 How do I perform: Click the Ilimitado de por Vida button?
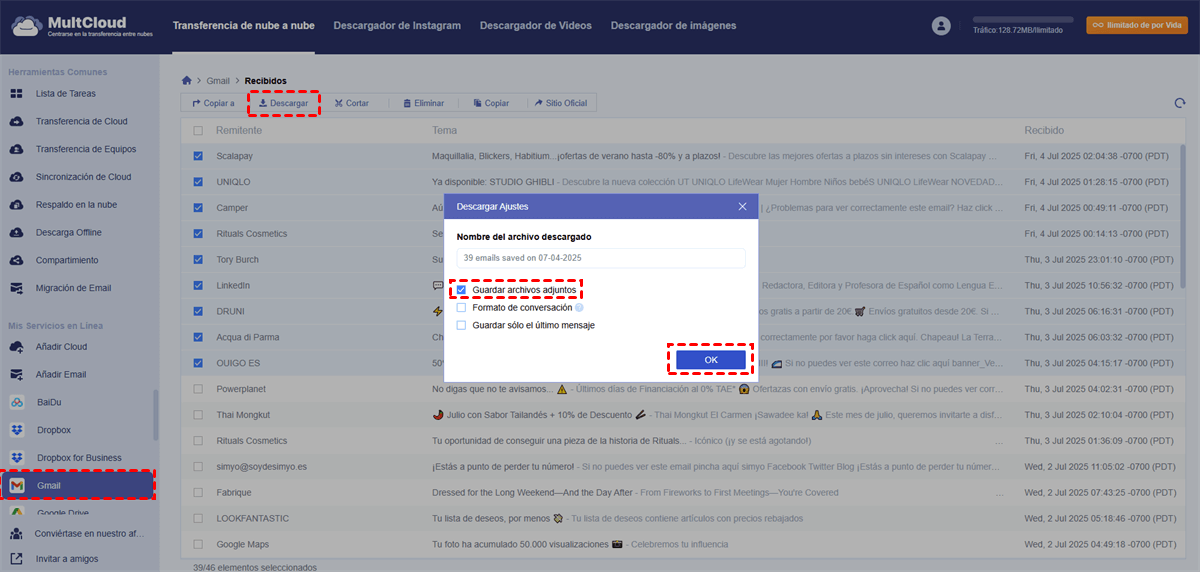point(1137,25)
